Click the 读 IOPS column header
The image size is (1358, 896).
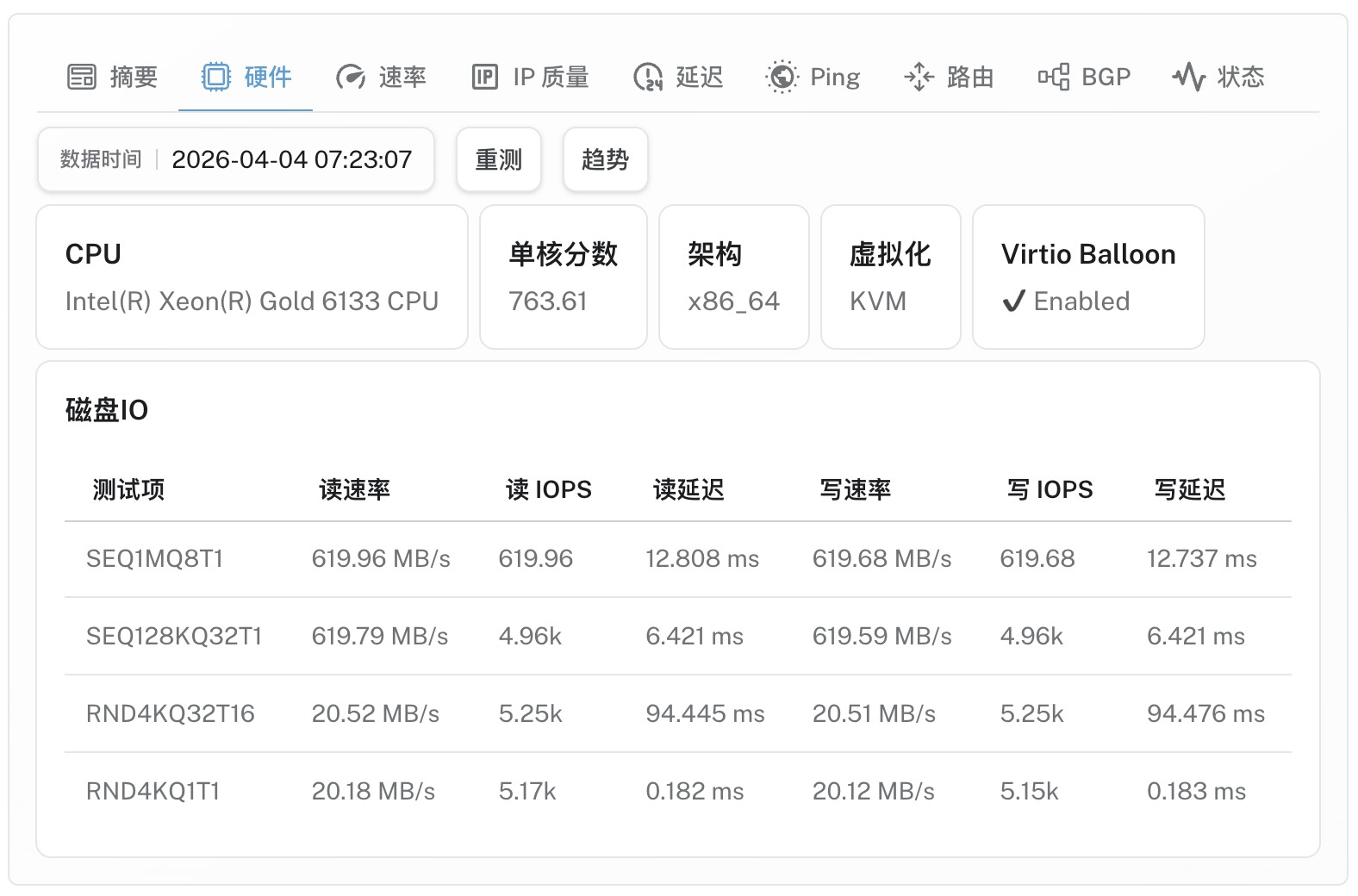pos(549,489)
